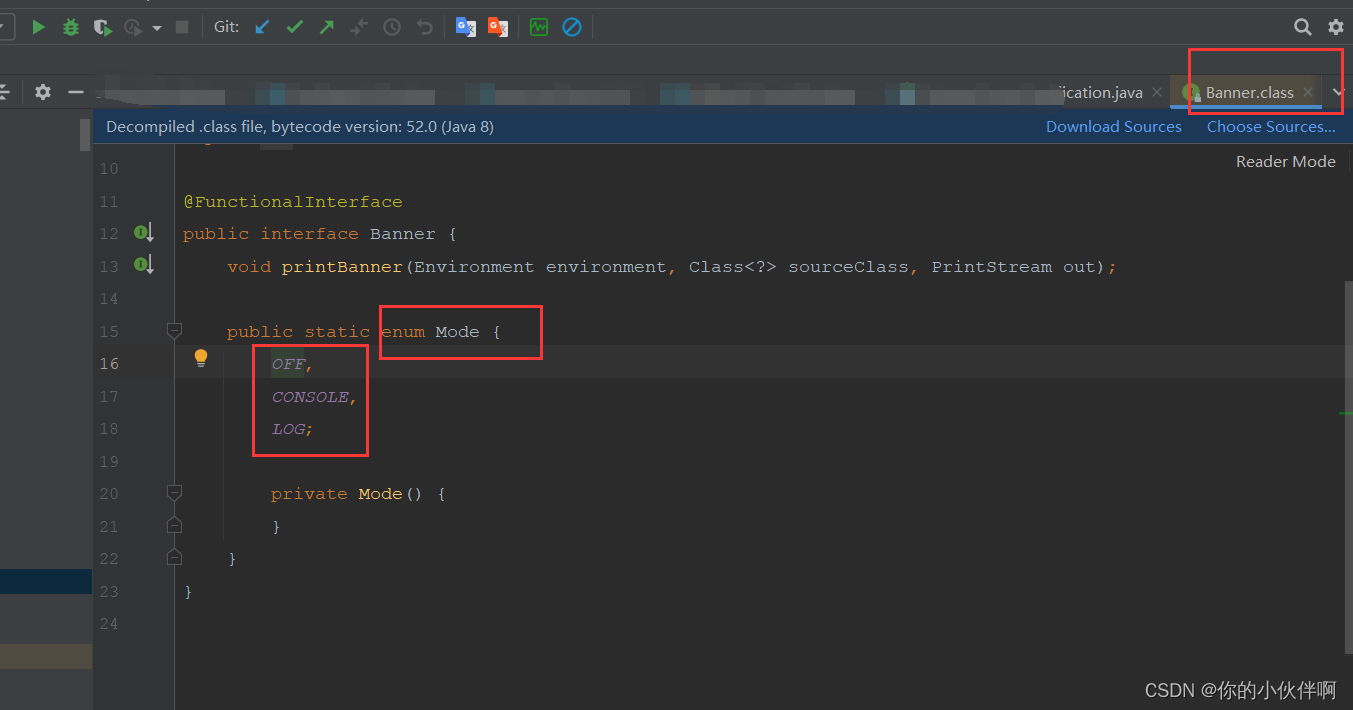This screenshot has width=1353, height=710.
Task: Click the blue circle-slash icon in the toolbar
Action: (571, 27)
